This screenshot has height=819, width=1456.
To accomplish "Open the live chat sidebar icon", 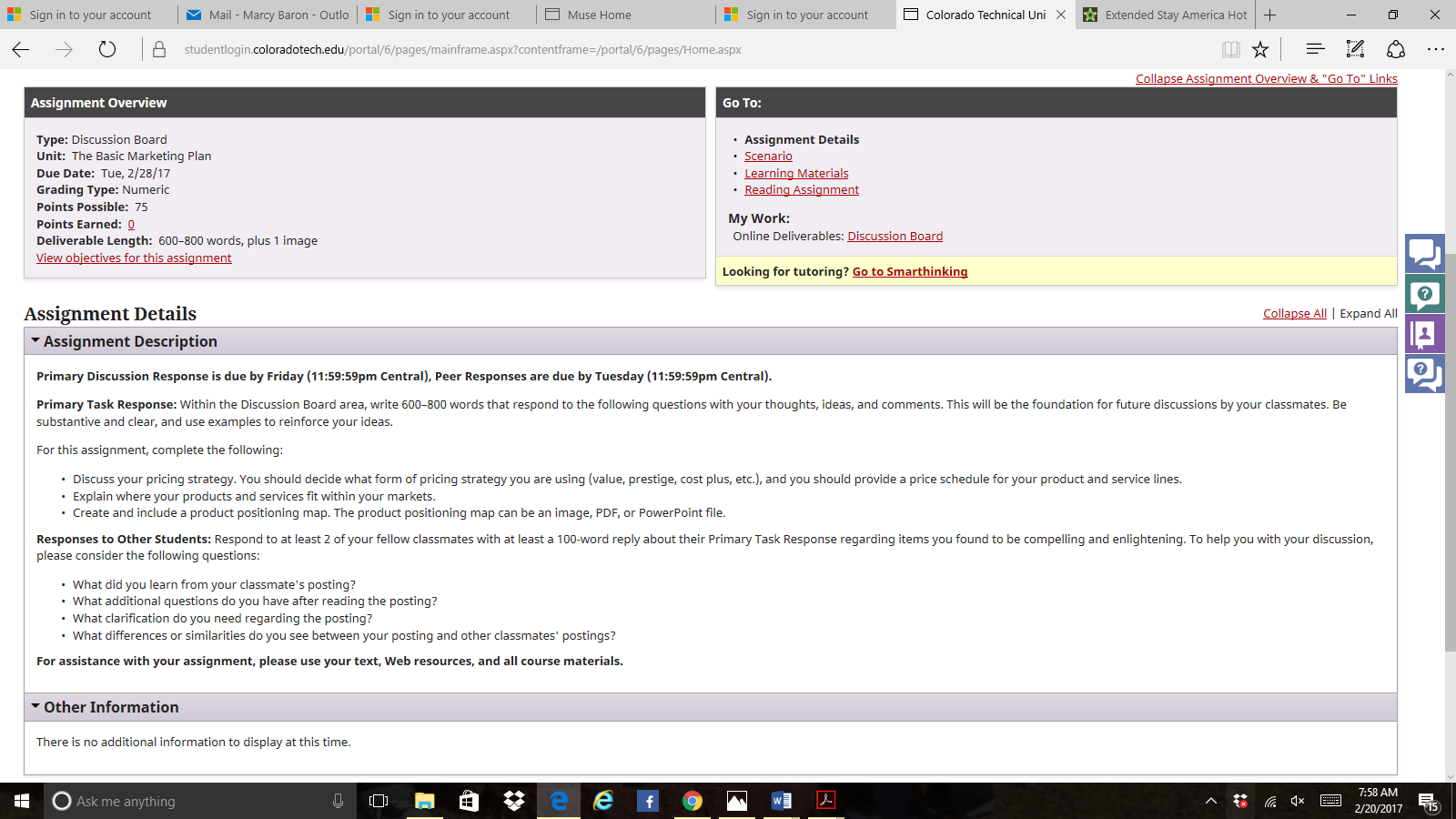I will 1425,253.
